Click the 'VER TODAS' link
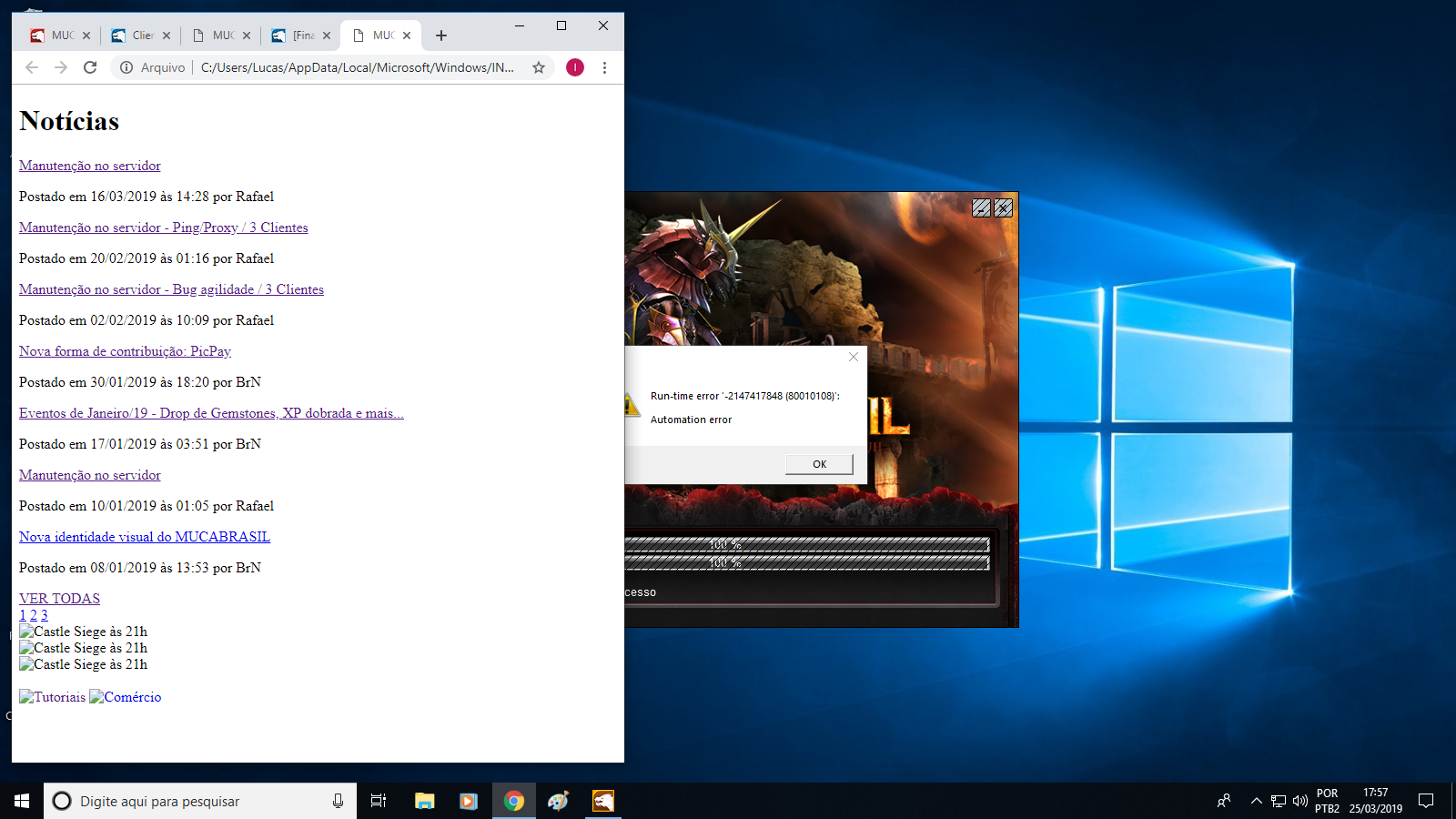Viewport: 1456px width, 819px height. tap(59, 599)
